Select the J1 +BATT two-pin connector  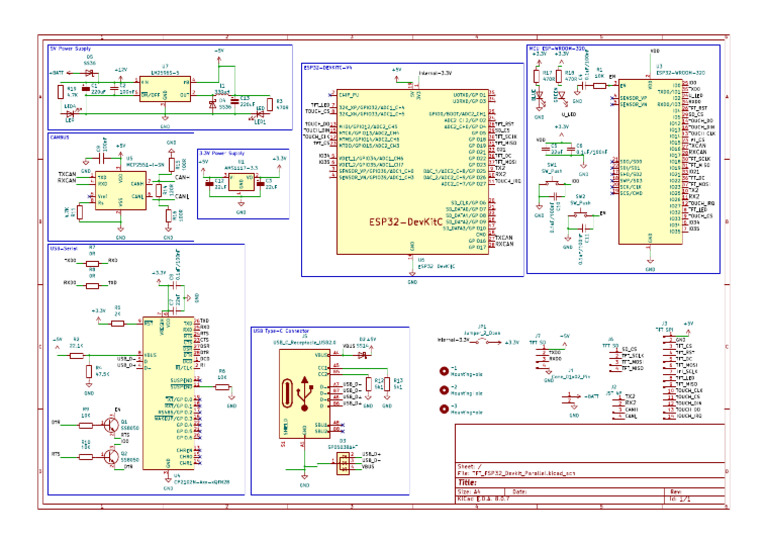click(570, 399)
